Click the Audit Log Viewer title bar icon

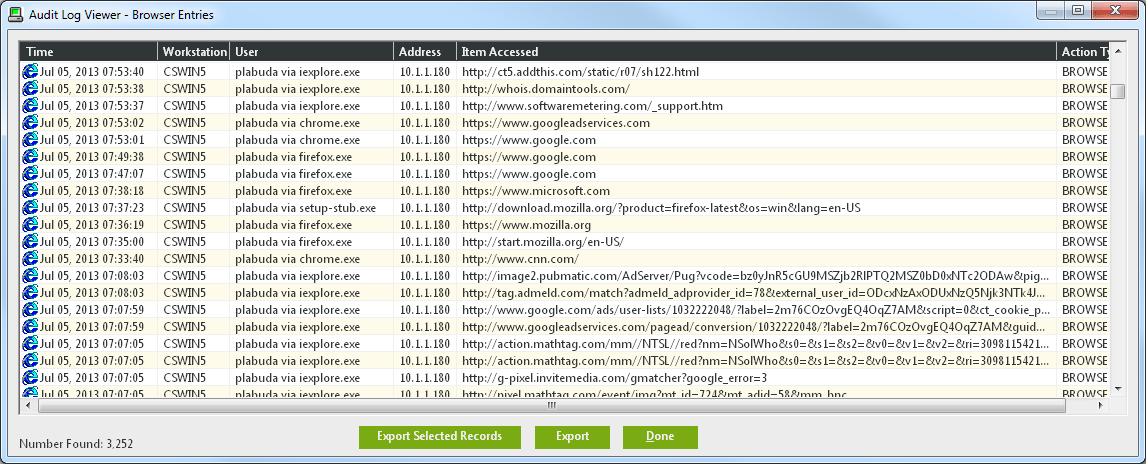(15, 14)
